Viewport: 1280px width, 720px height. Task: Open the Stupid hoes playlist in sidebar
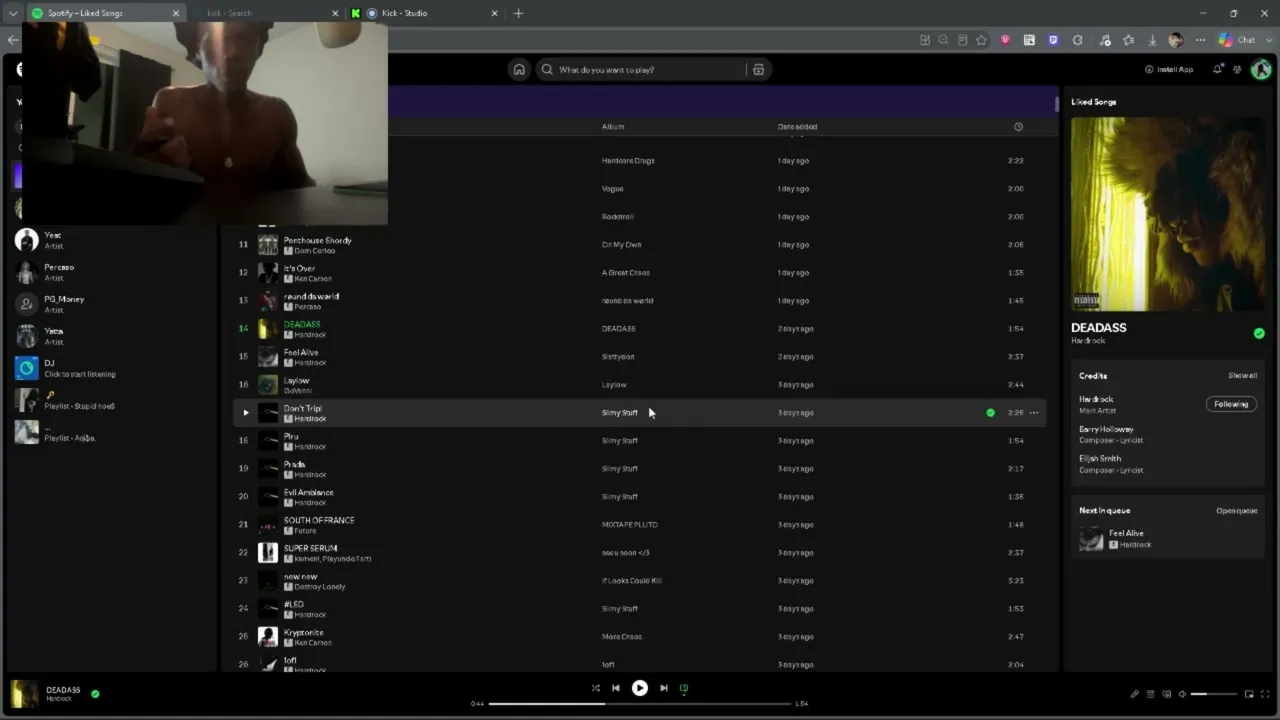pos(110,400)
